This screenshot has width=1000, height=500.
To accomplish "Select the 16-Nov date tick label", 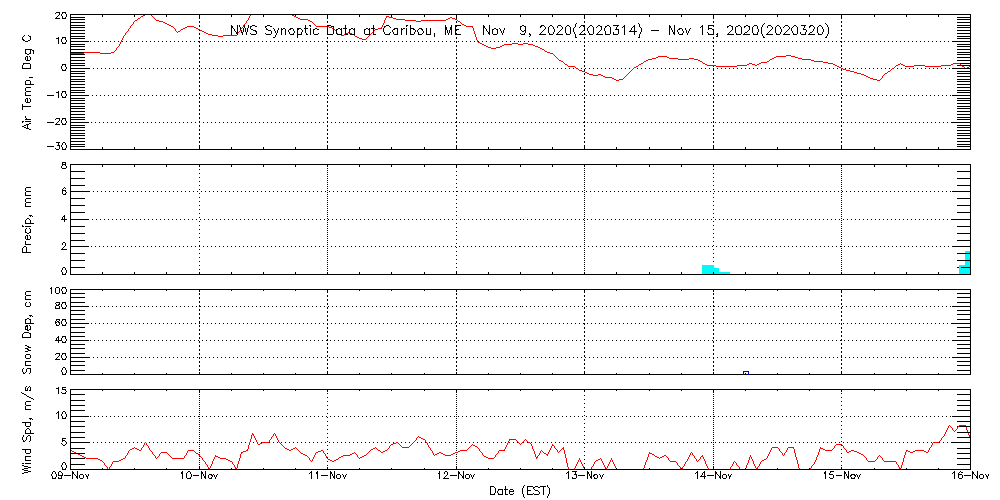I will click(968, 477).
